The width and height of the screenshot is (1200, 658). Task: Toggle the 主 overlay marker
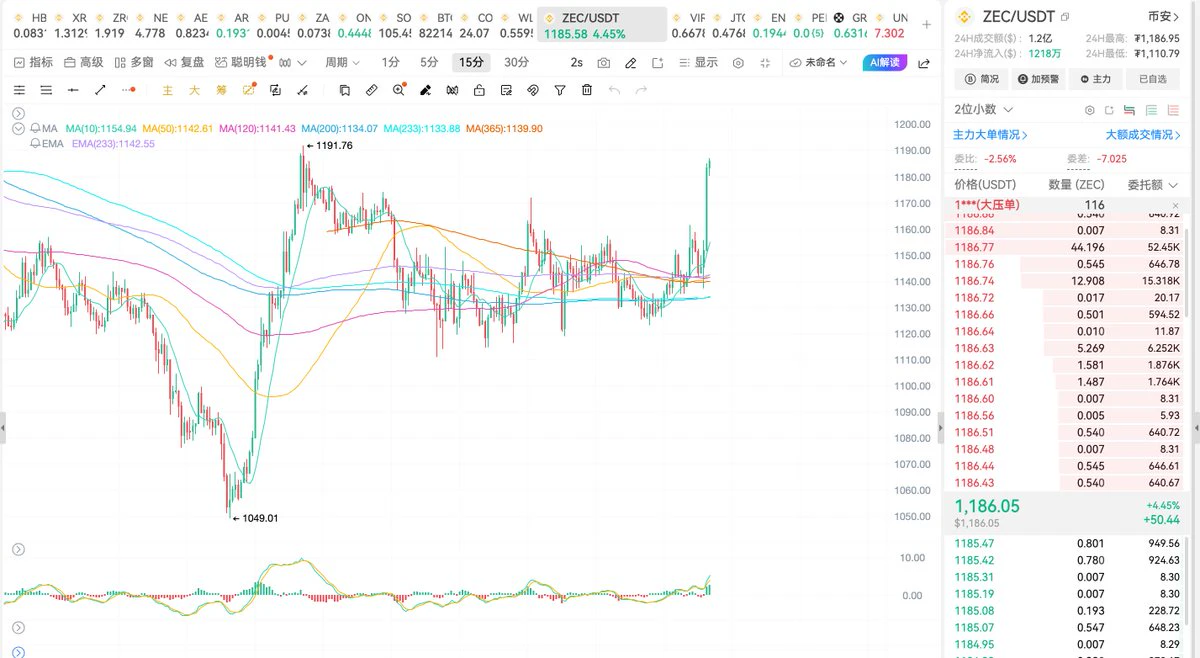167,90
